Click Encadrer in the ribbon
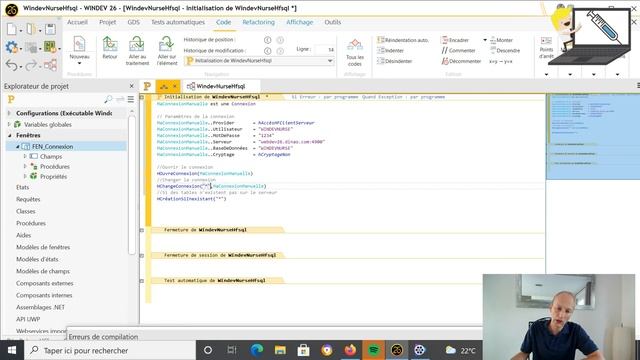 point(455,40)
